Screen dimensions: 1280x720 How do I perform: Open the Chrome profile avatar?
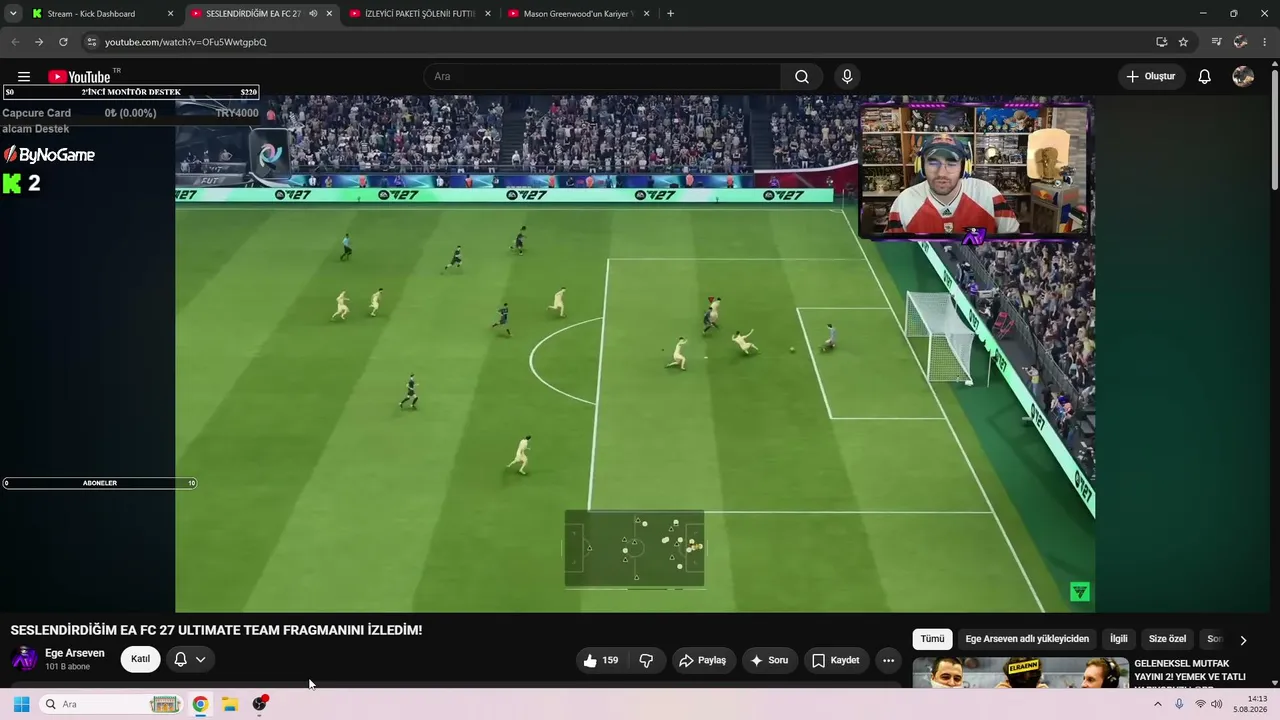coord(1241,42)
